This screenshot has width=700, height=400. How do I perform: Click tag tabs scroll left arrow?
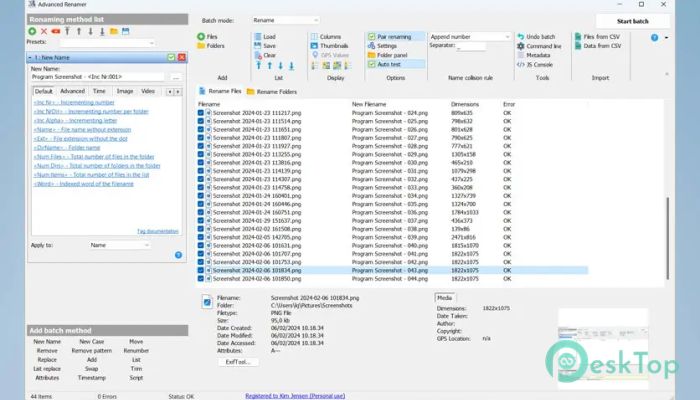pyautogui.click(x=170, y=92)
